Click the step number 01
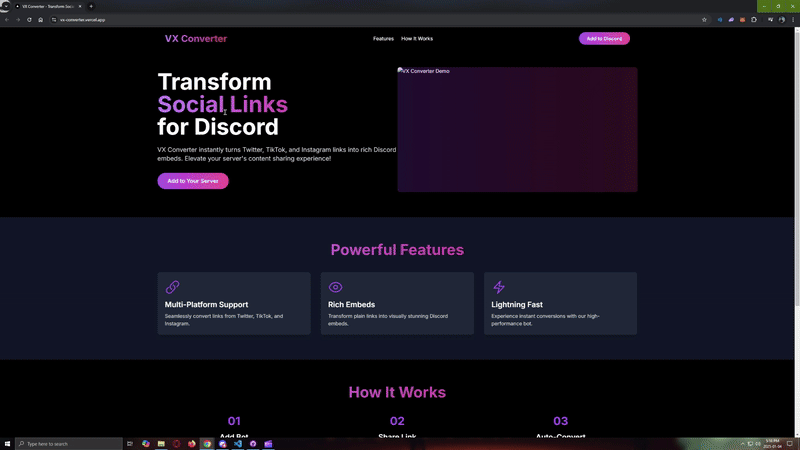This screenshot has height=450, width=800. point(234,421)
